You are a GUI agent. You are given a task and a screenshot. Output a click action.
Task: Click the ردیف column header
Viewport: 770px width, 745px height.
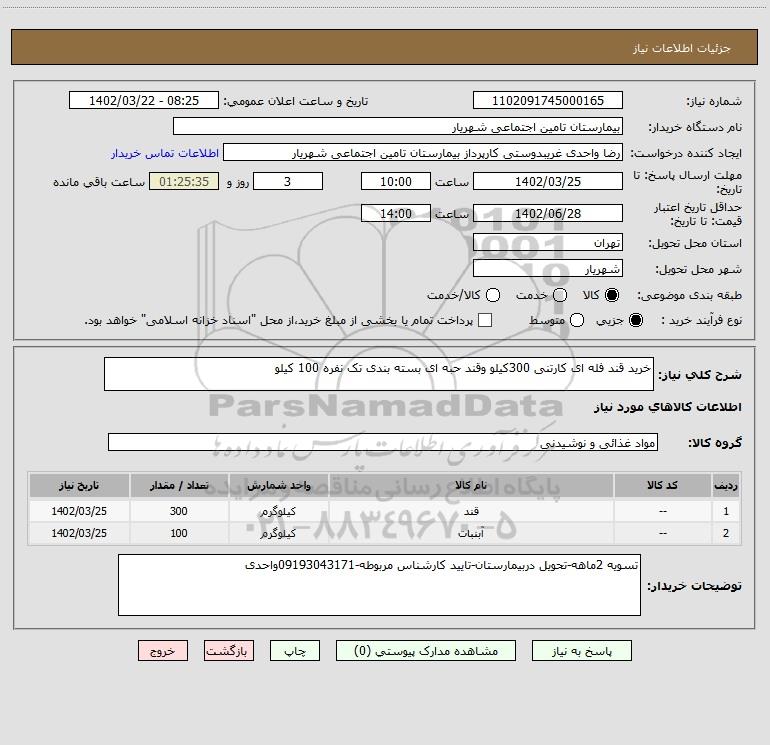click(x=726, y=486)
